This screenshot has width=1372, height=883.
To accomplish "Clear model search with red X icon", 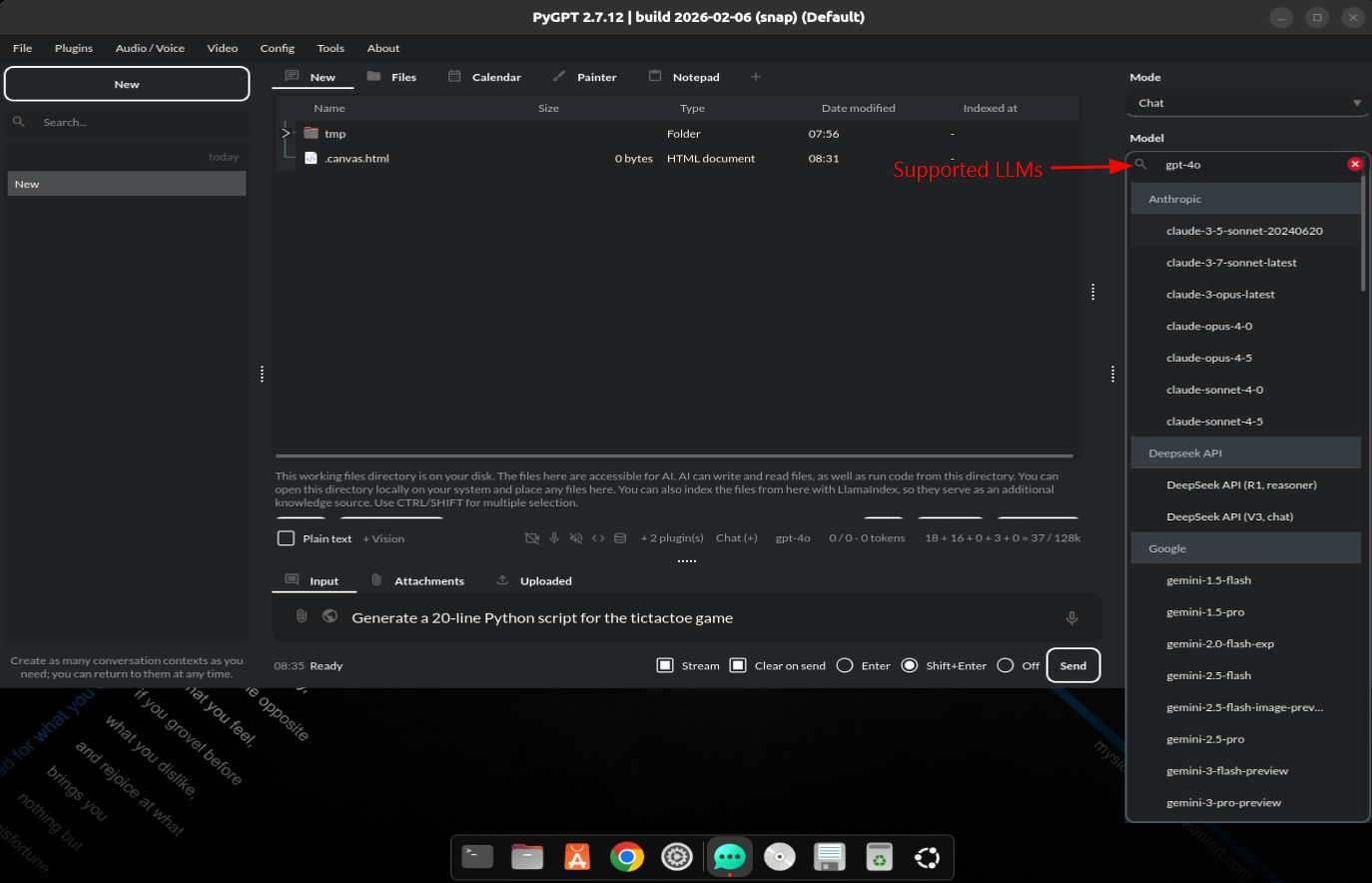I will pos(1355,164).
